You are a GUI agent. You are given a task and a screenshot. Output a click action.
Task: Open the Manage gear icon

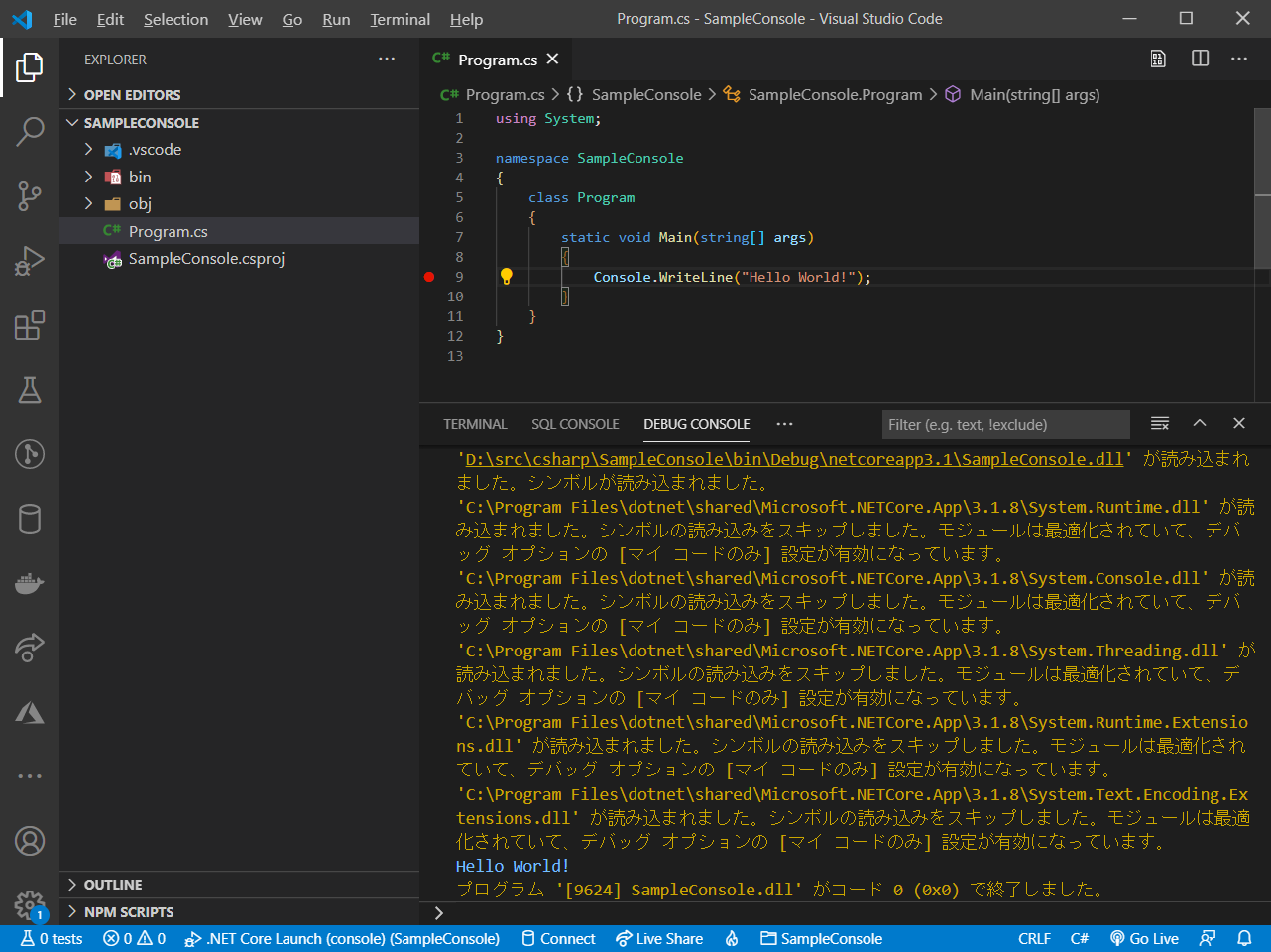(30, 904)
